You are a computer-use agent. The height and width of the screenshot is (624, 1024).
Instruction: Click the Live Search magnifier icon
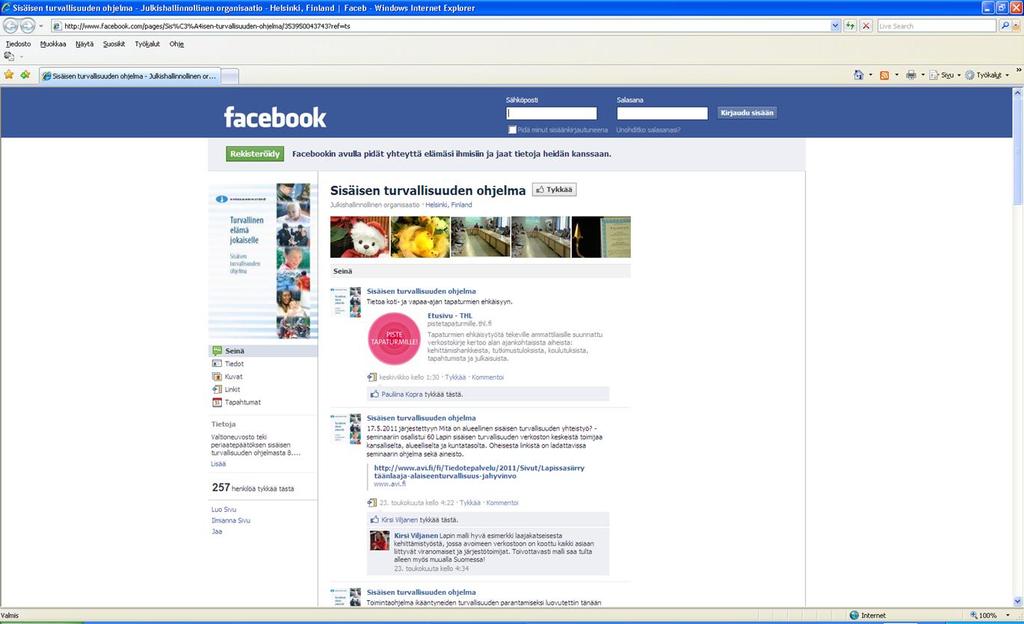coord(1005,25)
